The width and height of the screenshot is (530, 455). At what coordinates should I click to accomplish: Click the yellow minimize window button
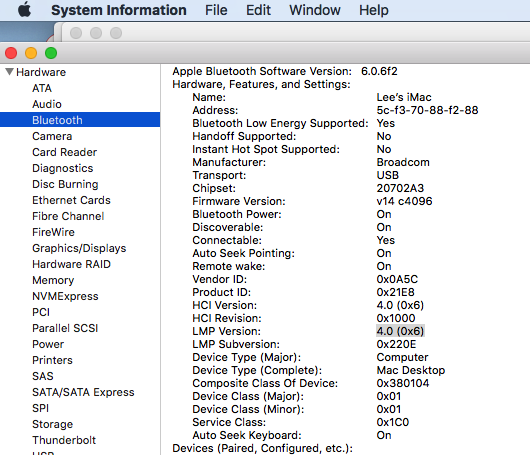pyautogui.click(x=31, y=53)
